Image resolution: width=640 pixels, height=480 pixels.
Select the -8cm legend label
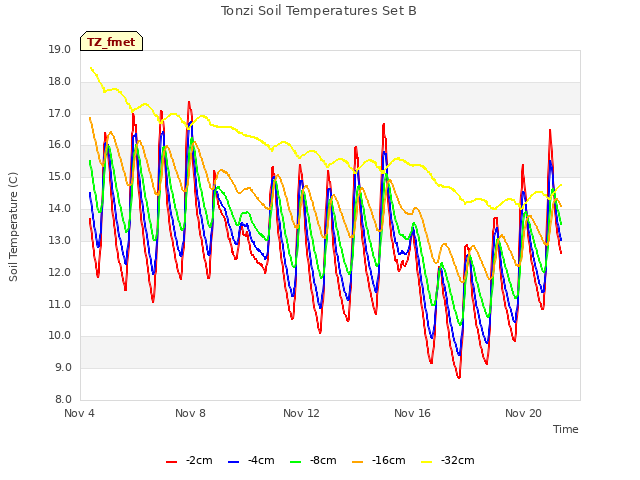323,460
